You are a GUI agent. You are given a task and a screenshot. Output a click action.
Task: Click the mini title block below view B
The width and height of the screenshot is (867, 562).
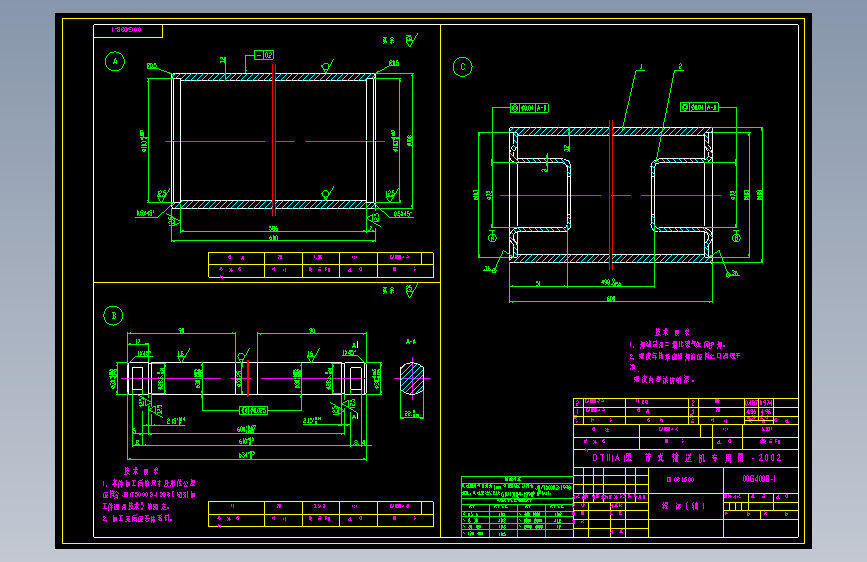321,514
